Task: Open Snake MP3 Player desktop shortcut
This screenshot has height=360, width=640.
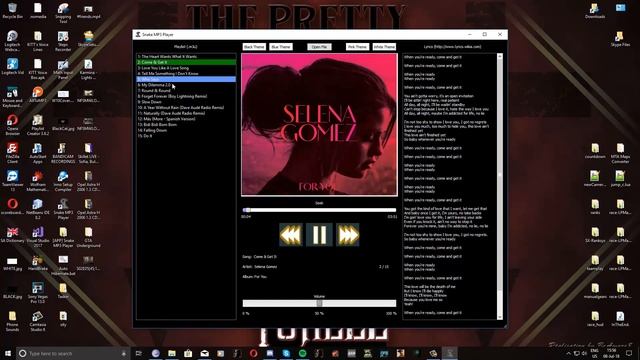Action: (x=63, y=209)
